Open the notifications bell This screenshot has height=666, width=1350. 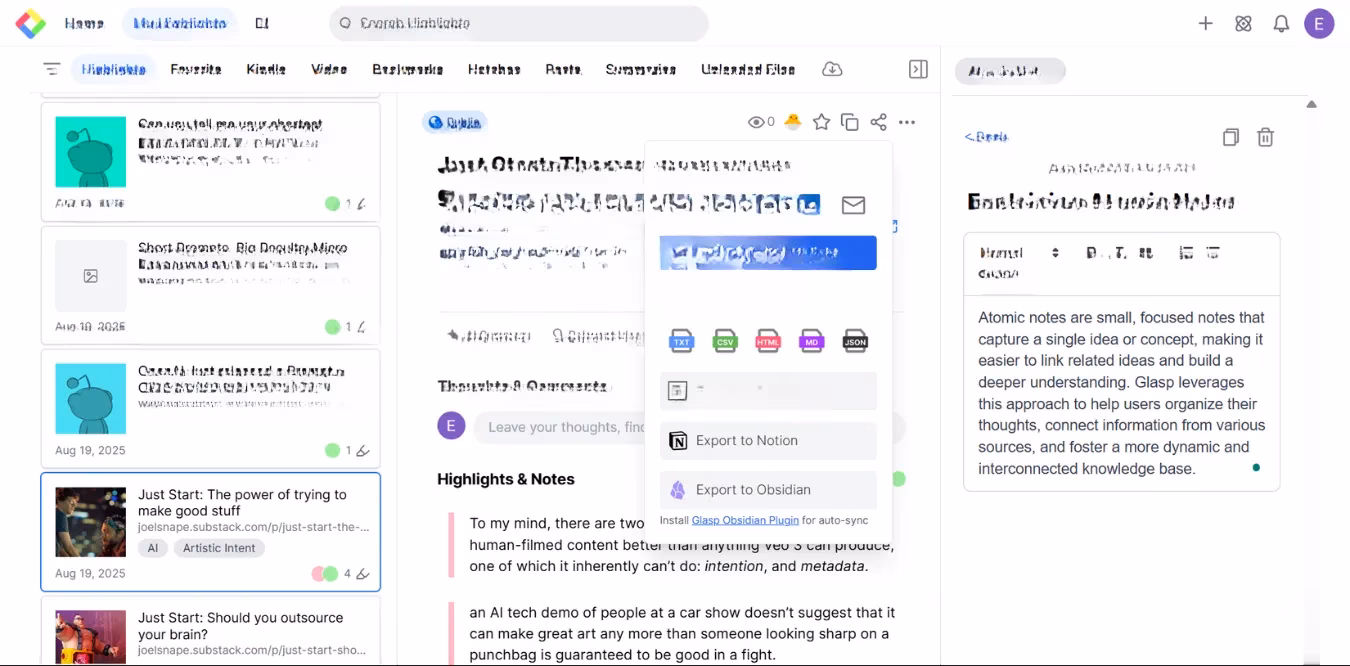point(1281,23)
